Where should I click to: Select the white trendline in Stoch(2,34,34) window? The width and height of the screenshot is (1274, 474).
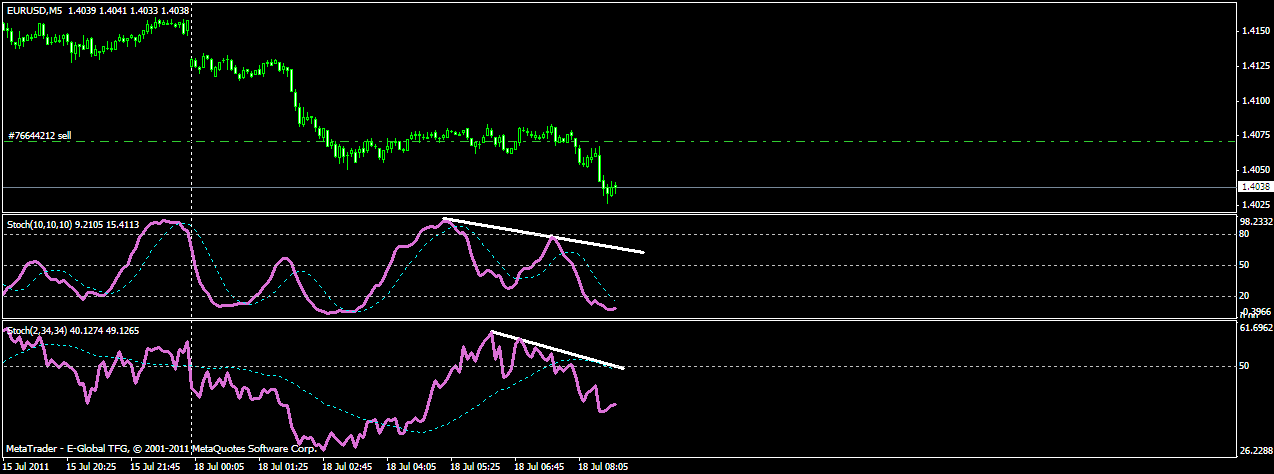558,350
